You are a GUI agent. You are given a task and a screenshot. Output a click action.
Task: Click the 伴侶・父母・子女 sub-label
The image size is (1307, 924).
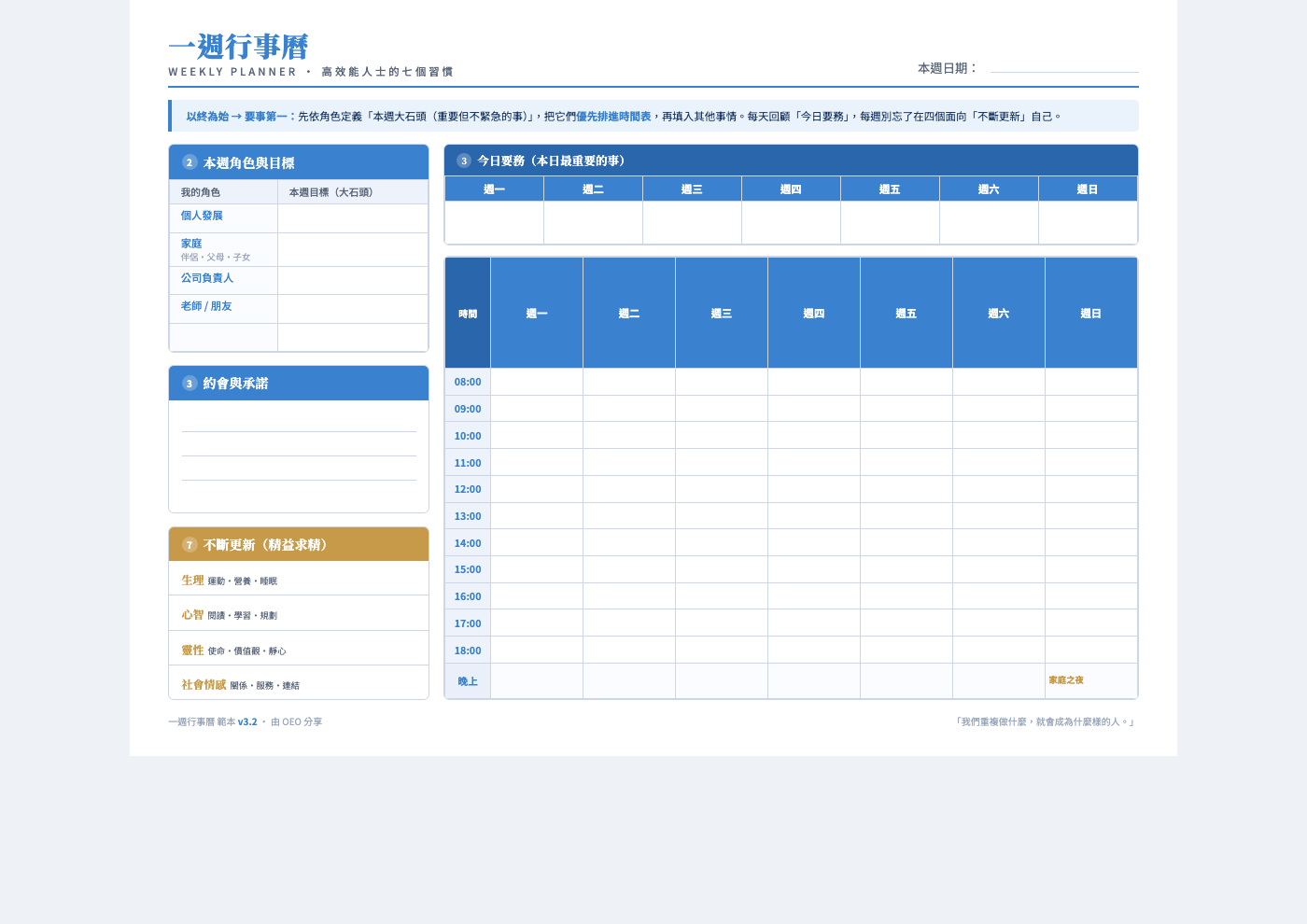click(216, 258)
